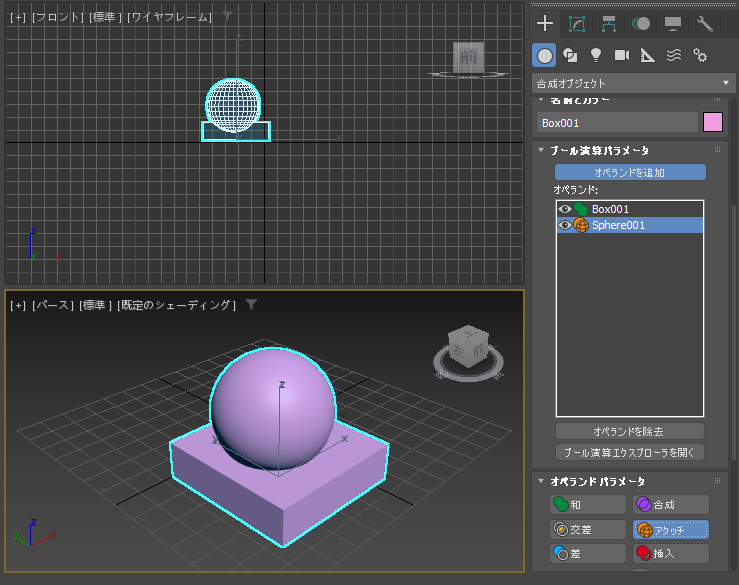Select the Helpers category icon

648,56
